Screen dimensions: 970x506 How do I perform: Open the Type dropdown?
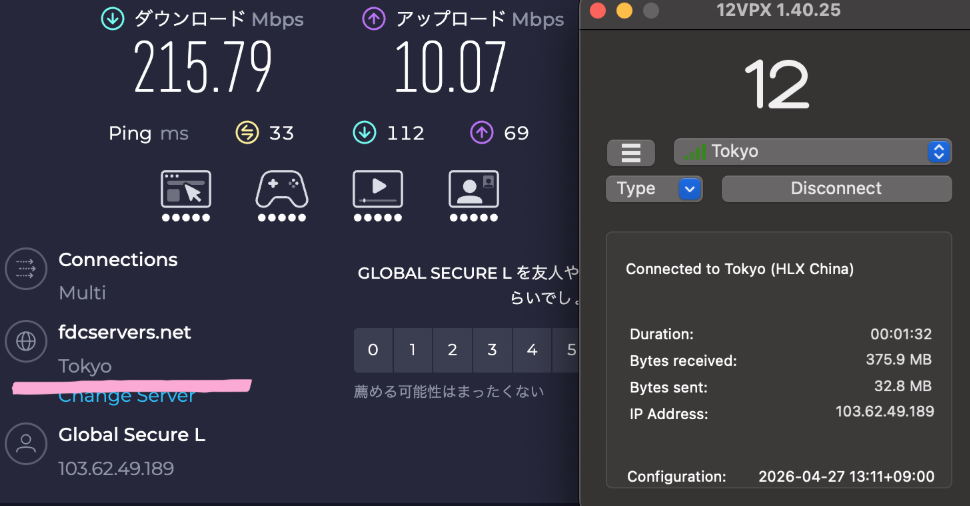coord(654,188)
